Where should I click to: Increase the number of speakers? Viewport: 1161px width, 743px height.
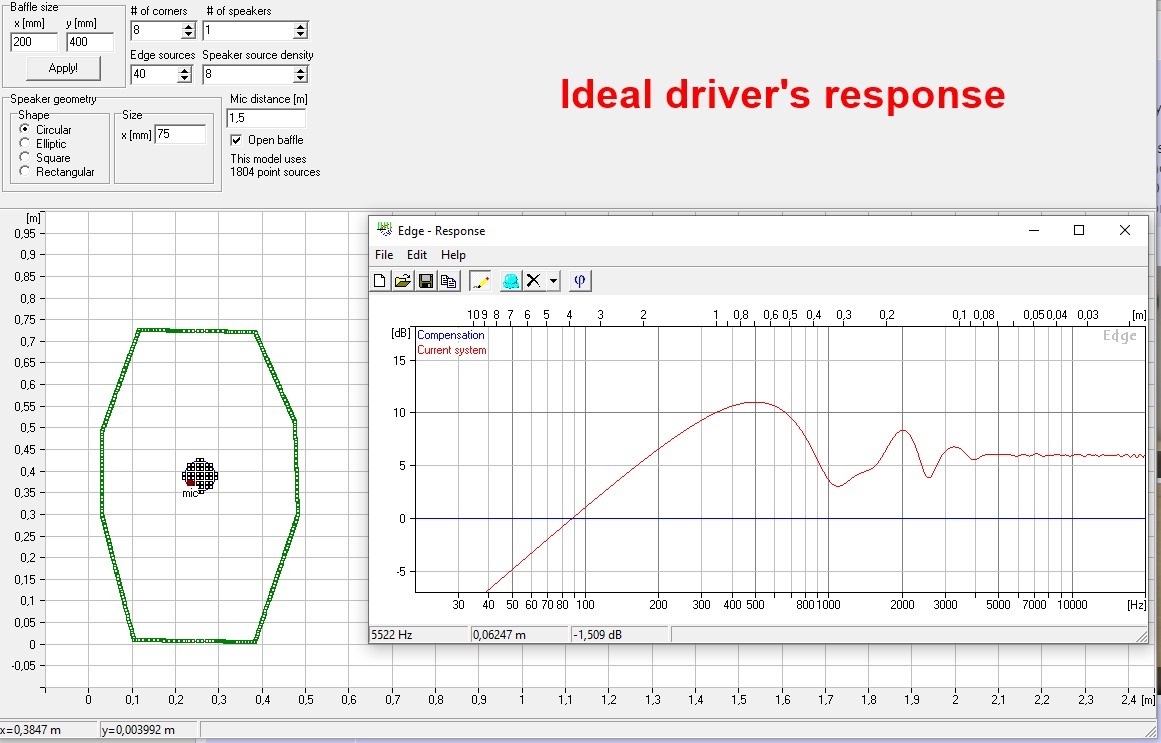[300, 26]
